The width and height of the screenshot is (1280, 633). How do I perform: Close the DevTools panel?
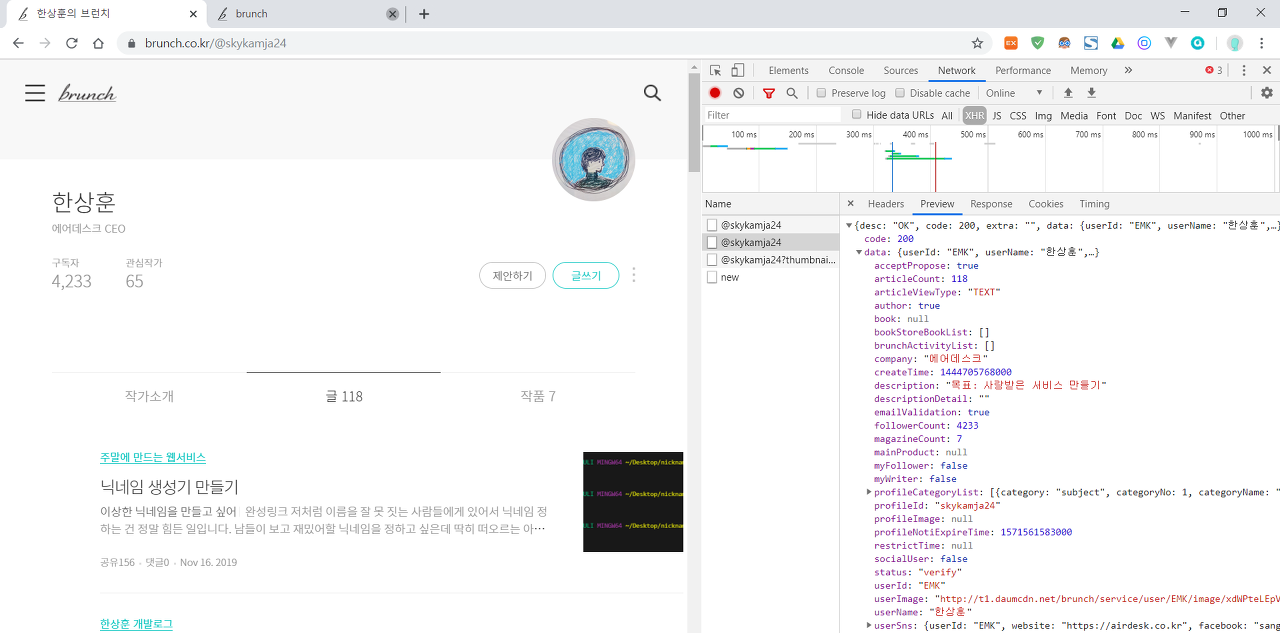1267,70
